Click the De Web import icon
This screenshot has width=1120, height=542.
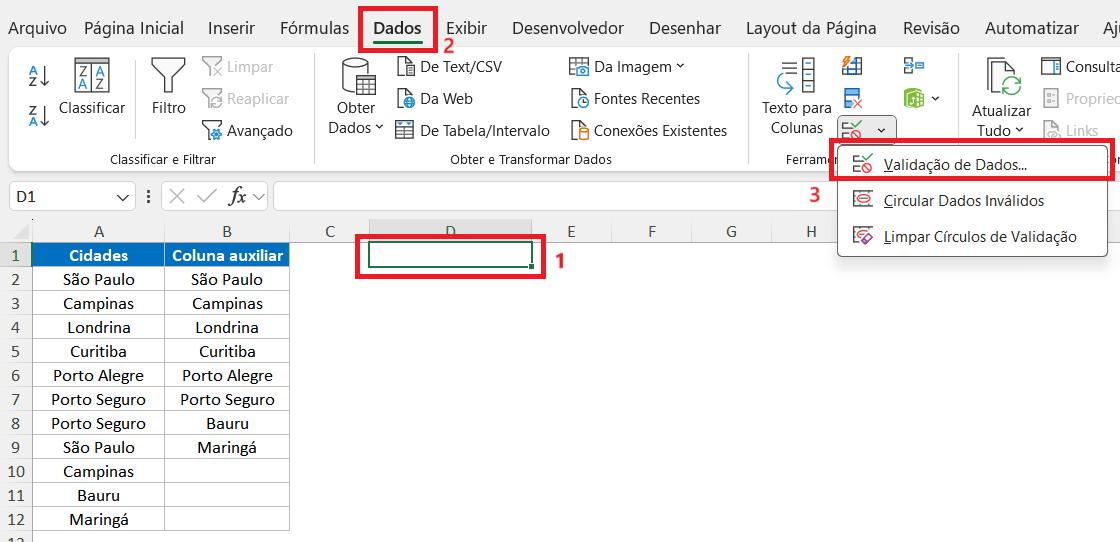point(406,99)
